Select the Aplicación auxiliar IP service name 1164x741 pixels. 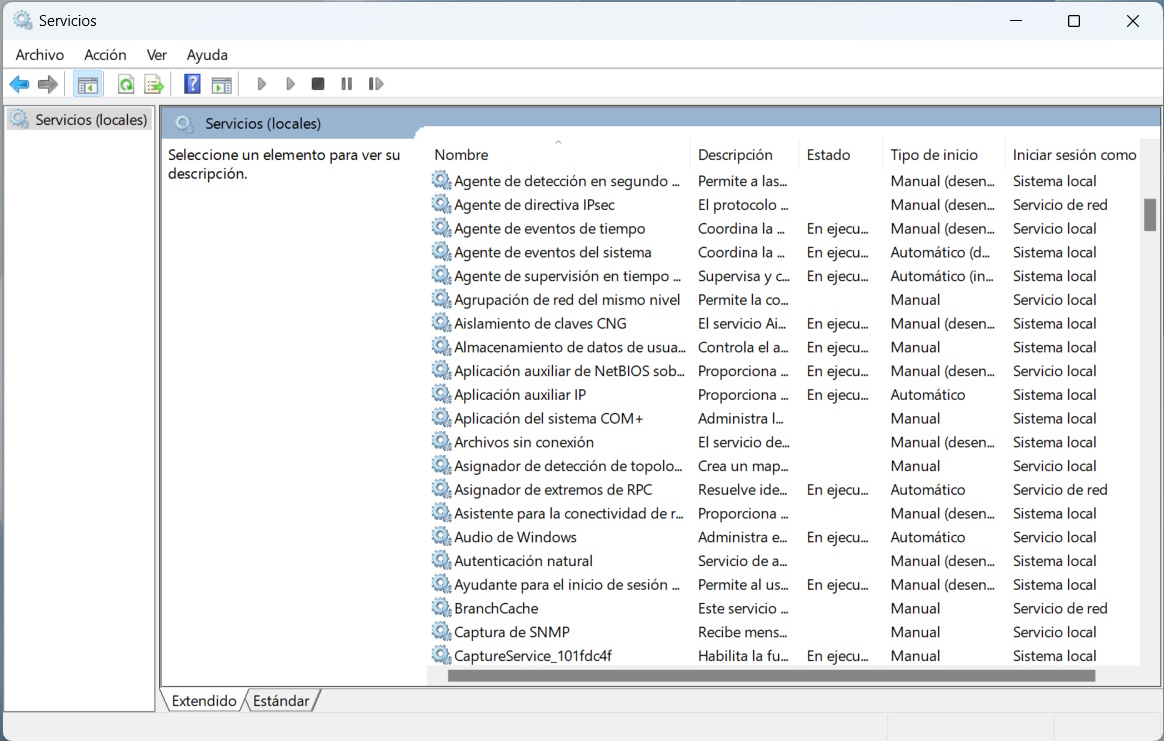pos(520,395)
